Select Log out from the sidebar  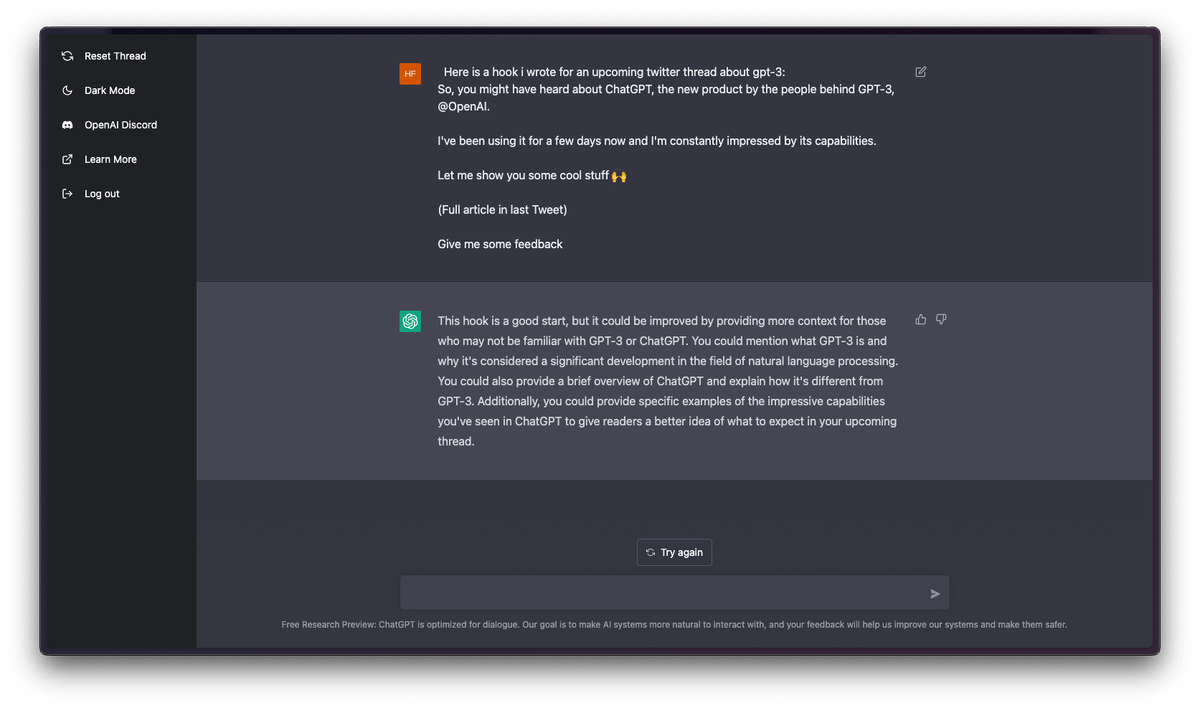(102, 194)
